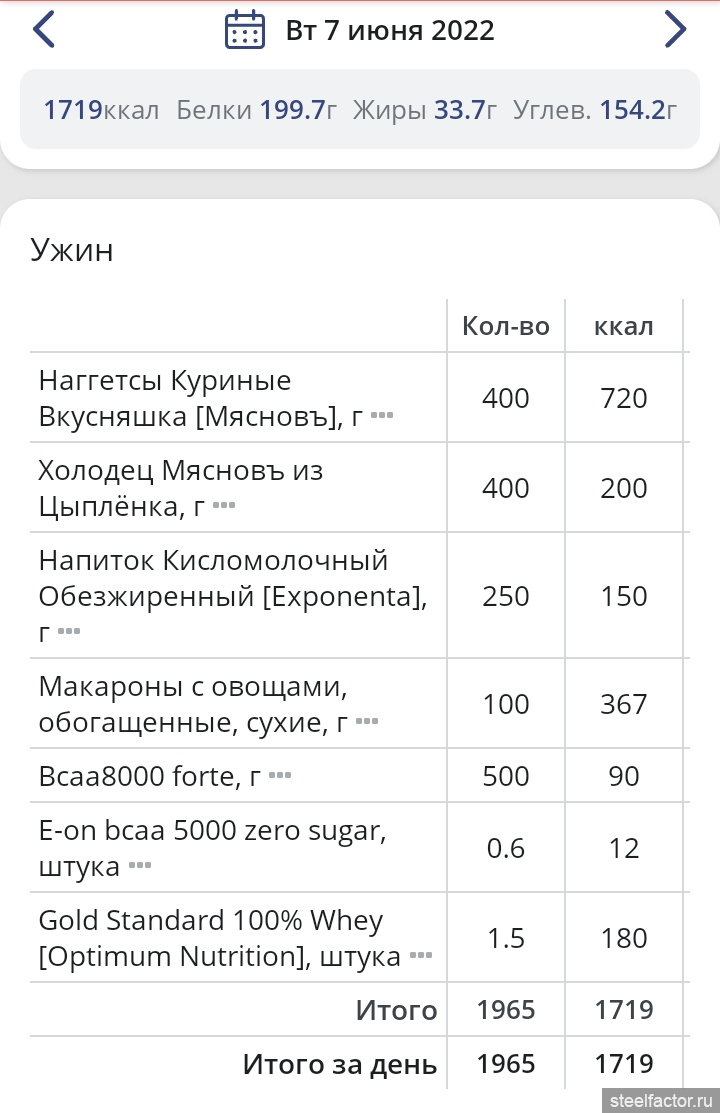Edit quantity 0.6 for E-on bcaa

[506, 848]
